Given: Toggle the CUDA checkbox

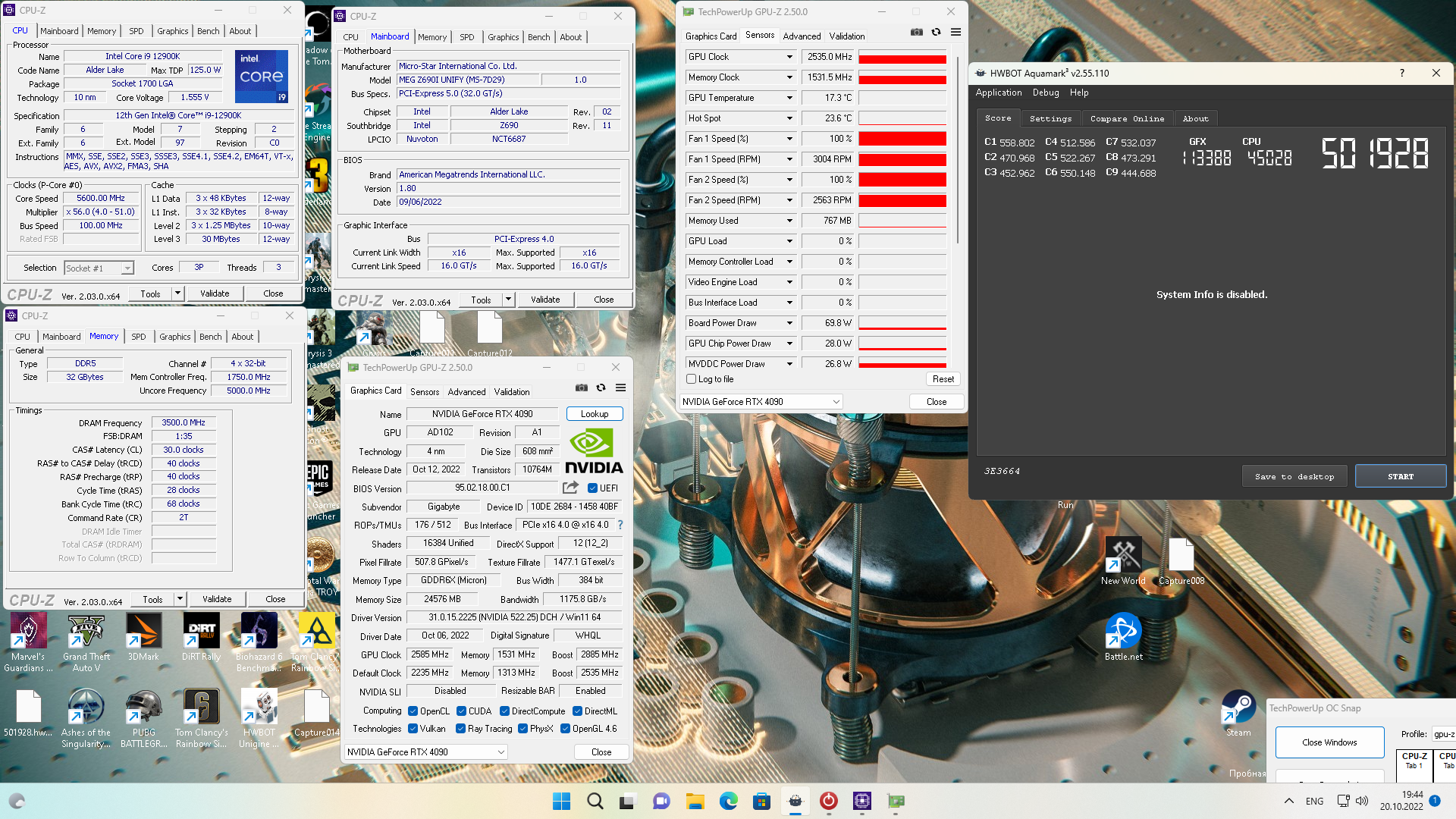Looking at the screenshot, I should (x=461, y=711).
